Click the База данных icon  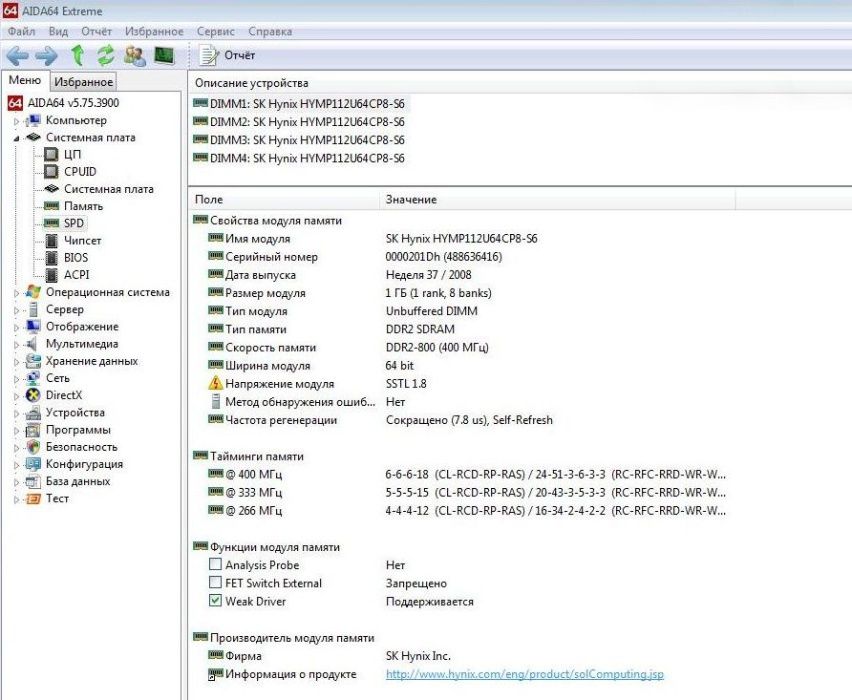coord(33,482)
